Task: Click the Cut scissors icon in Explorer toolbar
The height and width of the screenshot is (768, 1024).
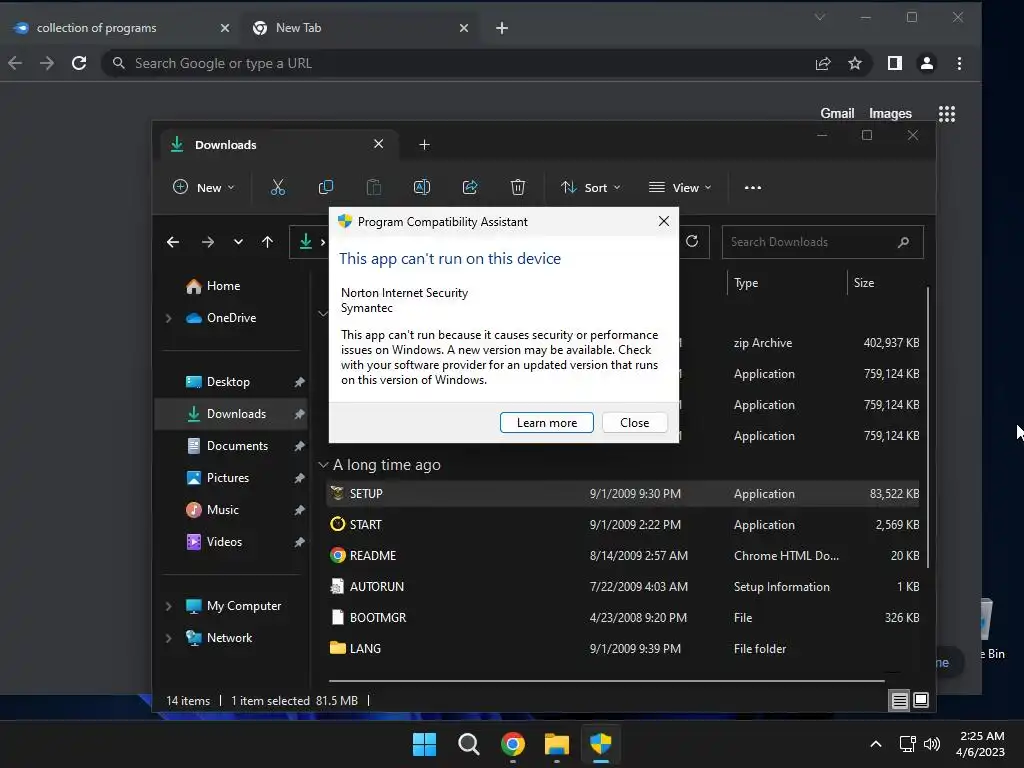Action: 278,187
